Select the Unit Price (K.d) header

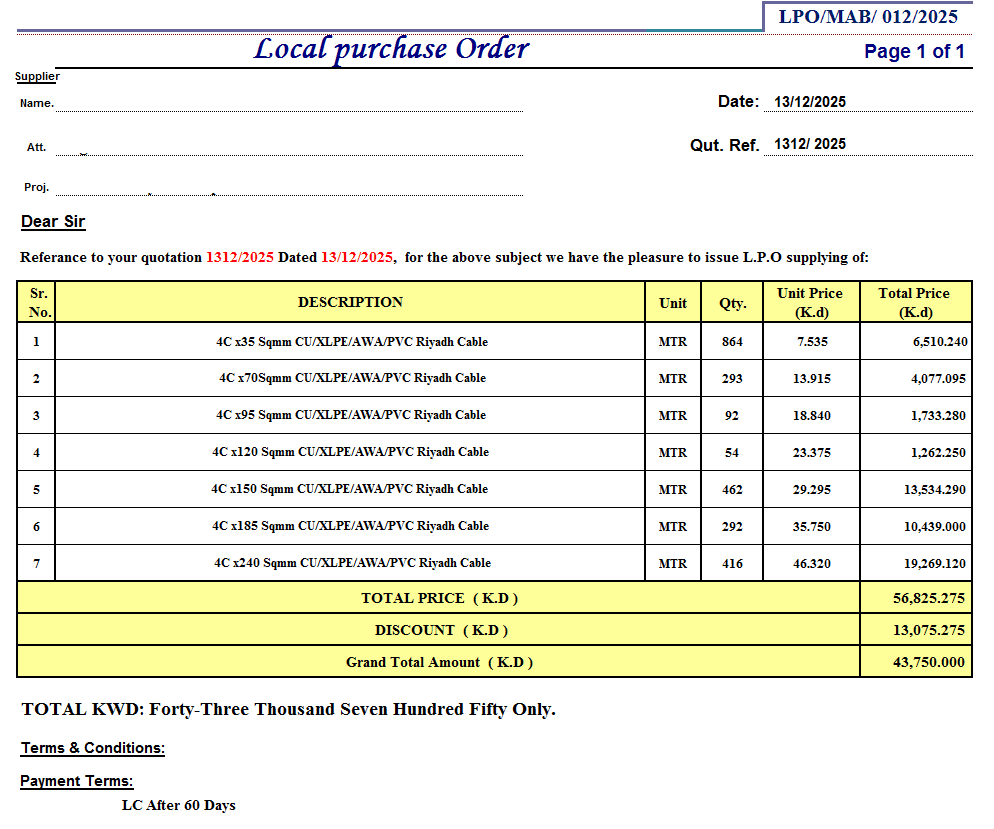click(810, 302)
